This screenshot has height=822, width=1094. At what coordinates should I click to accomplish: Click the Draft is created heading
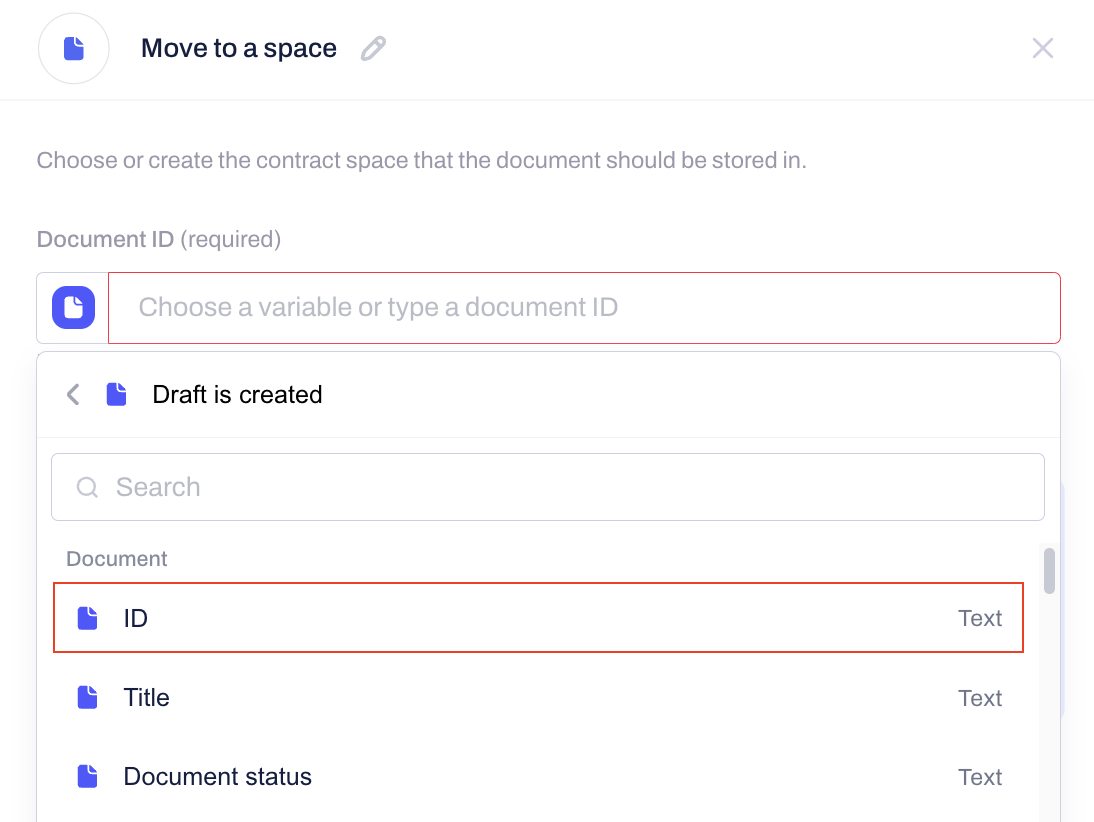(237, 394)
